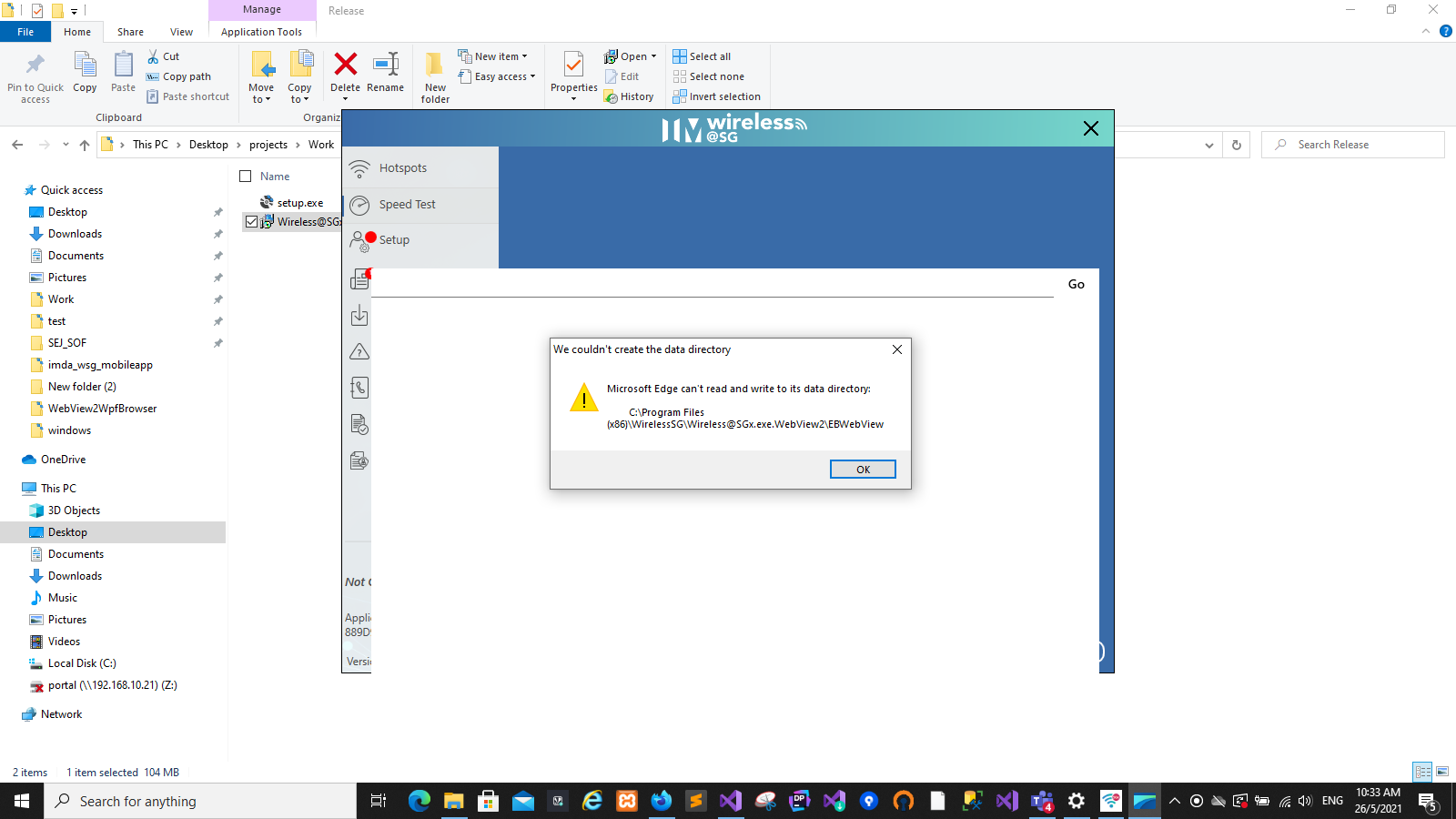The height and width of the screenshot is (819, 1456).
Task: Open the Speed Test section
Action: (x=421, y=205)
